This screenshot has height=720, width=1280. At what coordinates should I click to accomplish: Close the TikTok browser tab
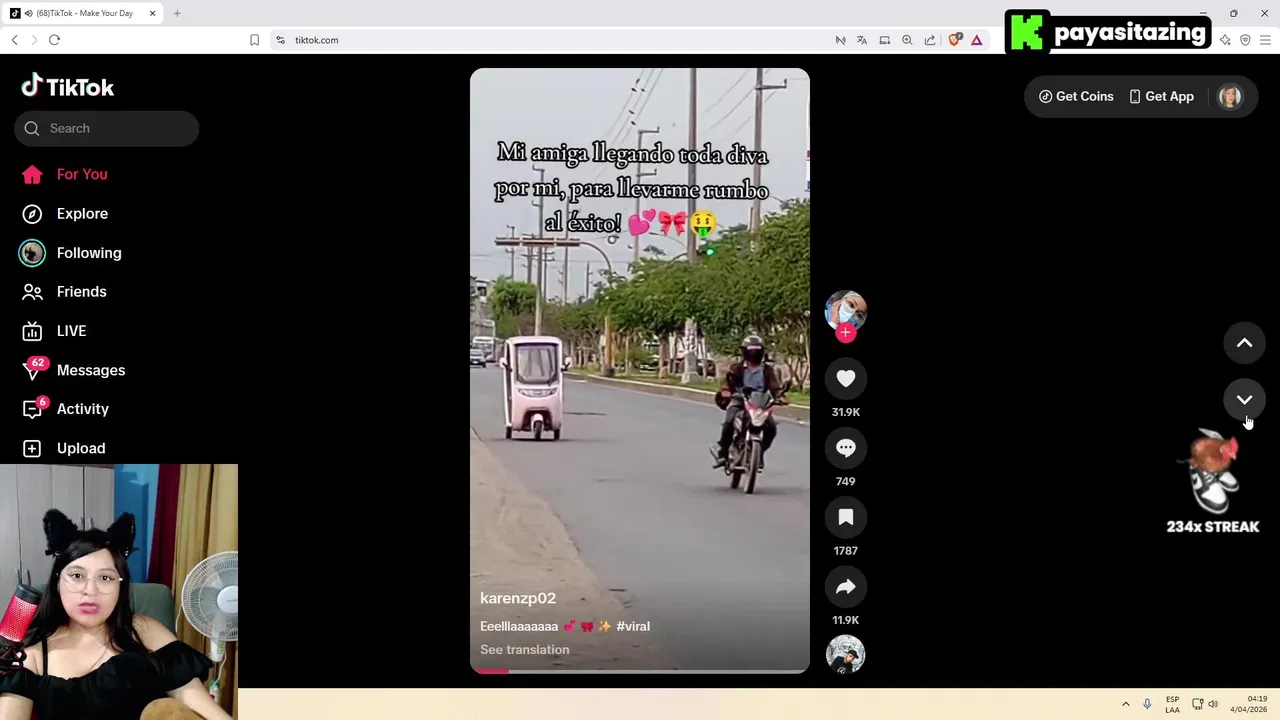click(152, 13)
